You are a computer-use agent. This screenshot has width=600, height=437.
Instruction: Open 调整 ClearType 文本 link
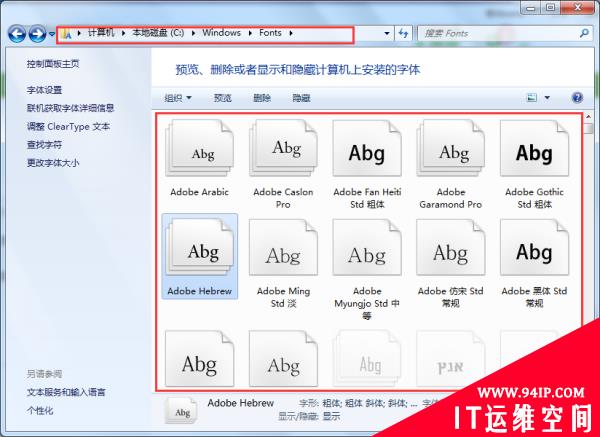pyautogui.click(x=68, y=127)
